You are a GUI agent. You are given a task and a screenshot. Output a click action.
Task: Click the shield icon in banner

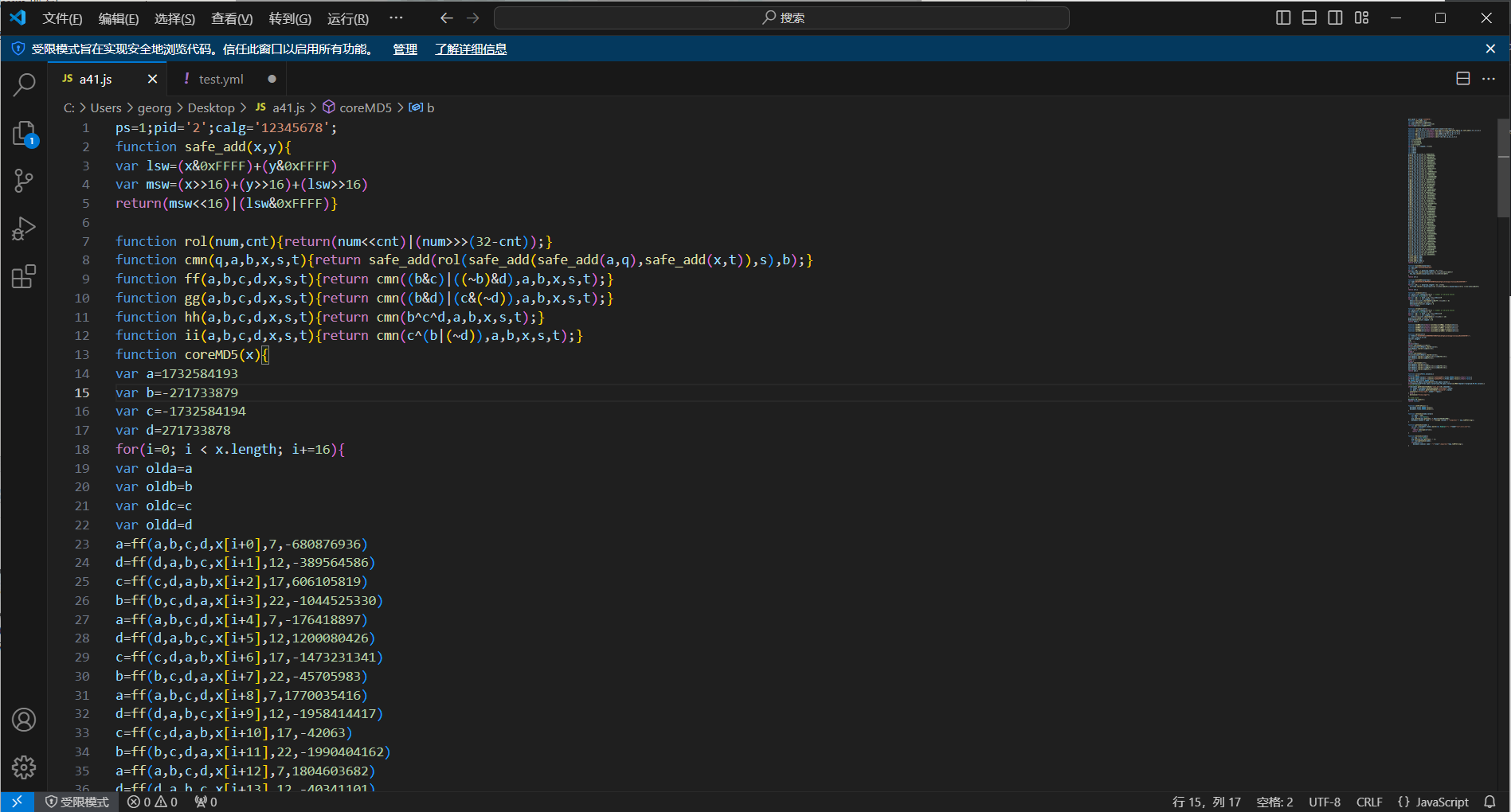(18, 49)
